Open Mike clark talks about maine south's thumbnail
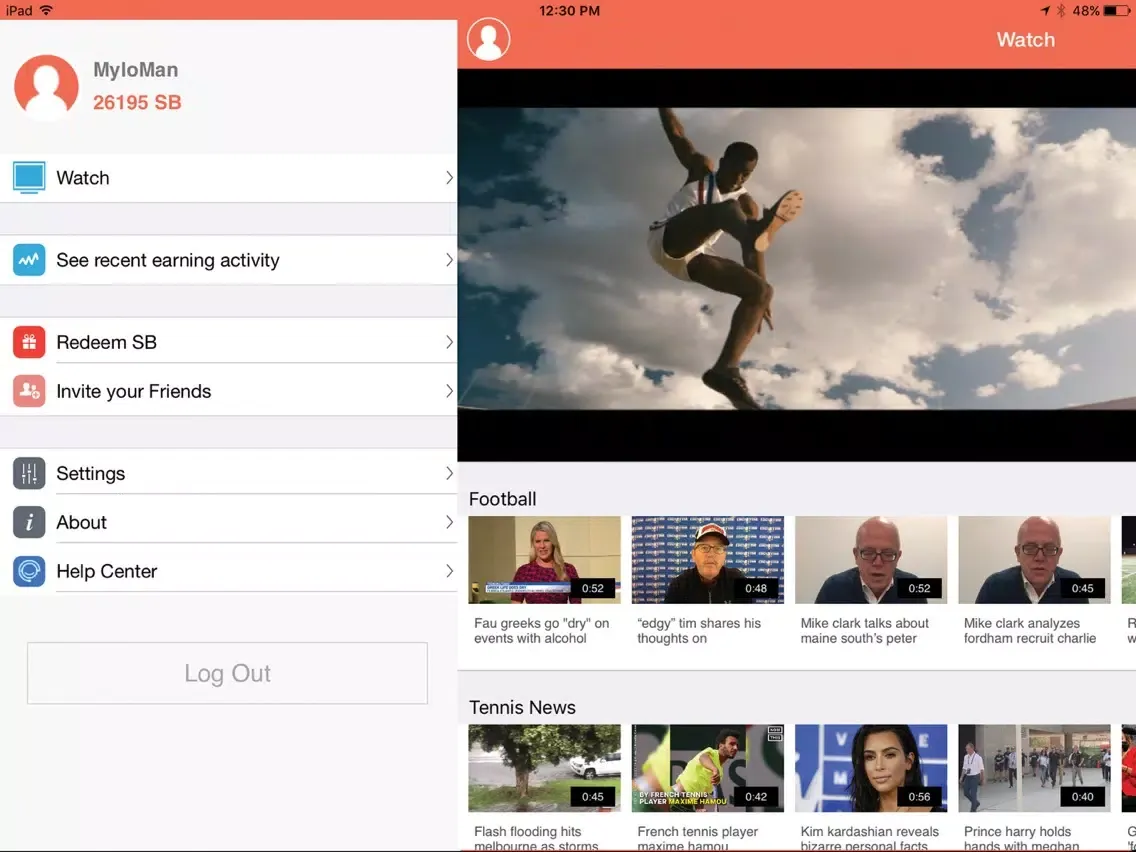The width and height of the screenshot is (1136, 852). (x=871, y=560)
